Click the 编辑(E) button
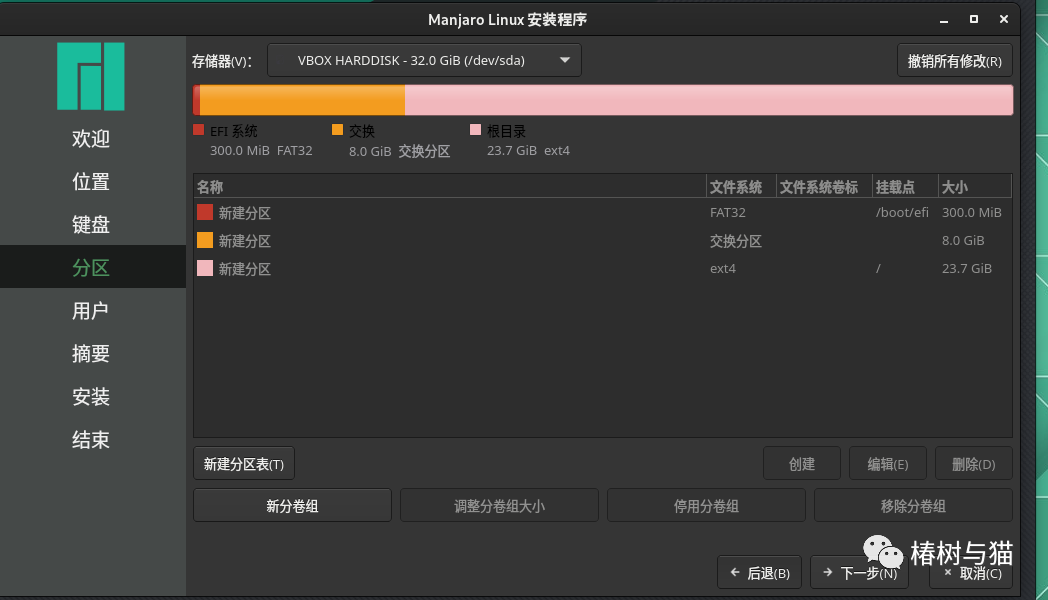Viewport: 1048px width, 600px height. (x=888, y=464)
